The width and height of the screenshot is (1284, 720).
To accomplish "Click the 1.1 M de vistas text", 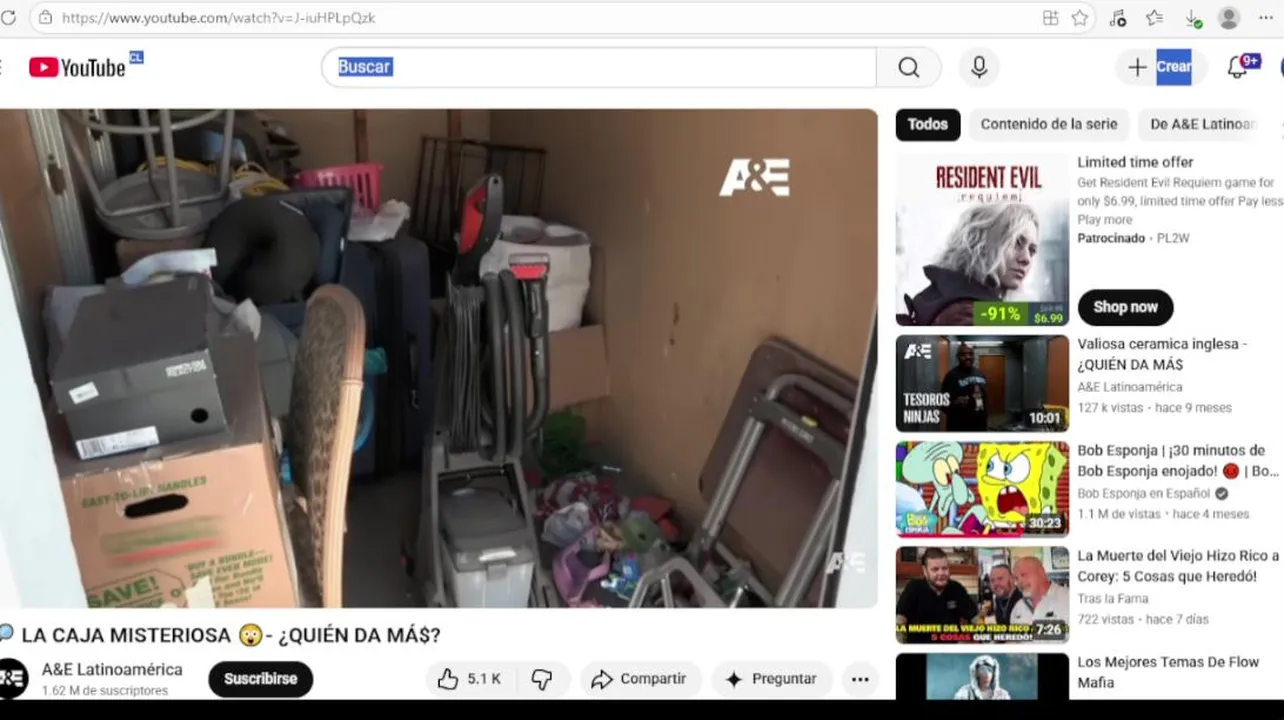I will point(1119,514).
